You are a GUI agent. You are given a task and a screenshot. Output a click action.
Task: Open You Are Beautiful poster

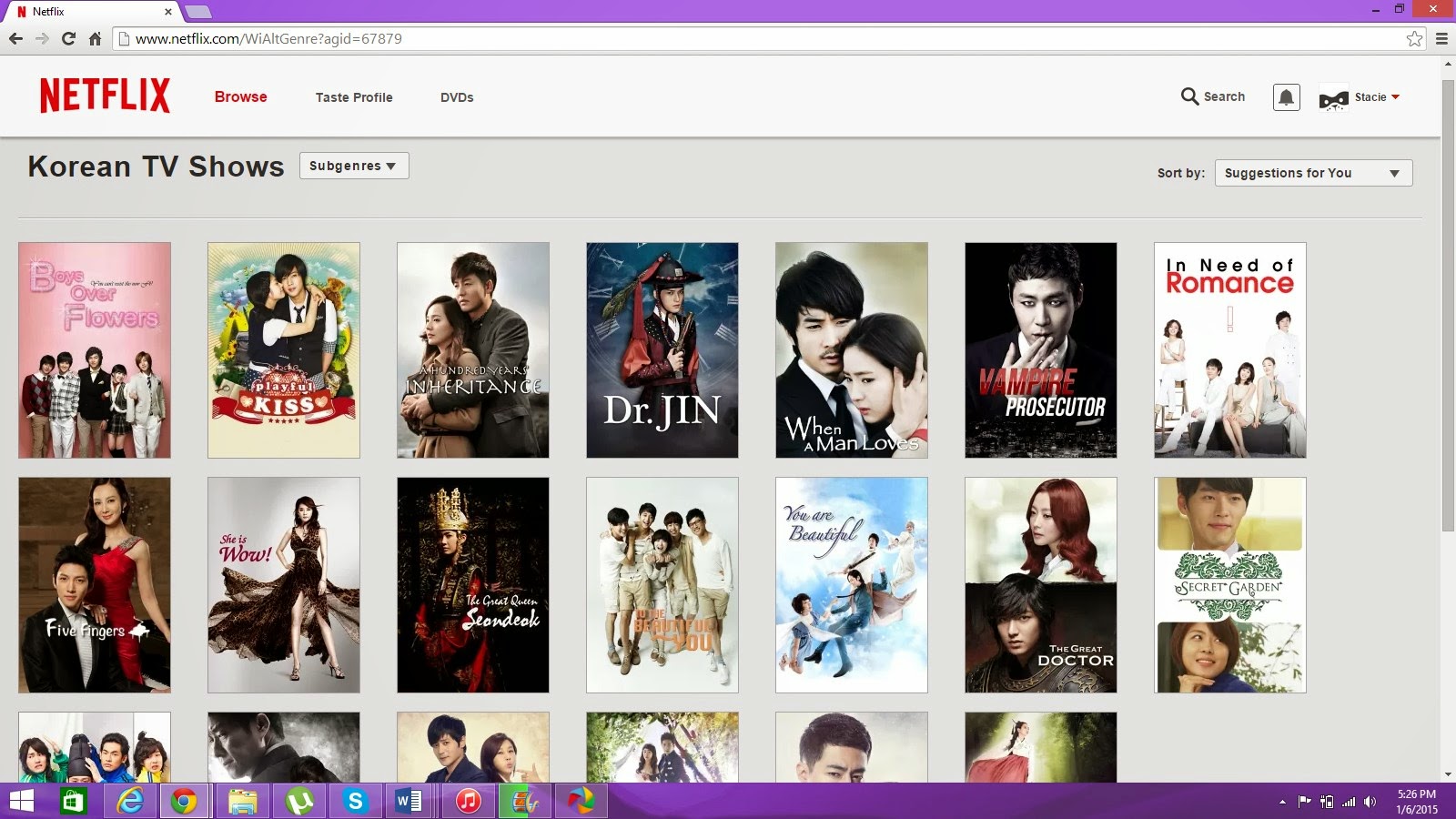click(x=852, y=585)
